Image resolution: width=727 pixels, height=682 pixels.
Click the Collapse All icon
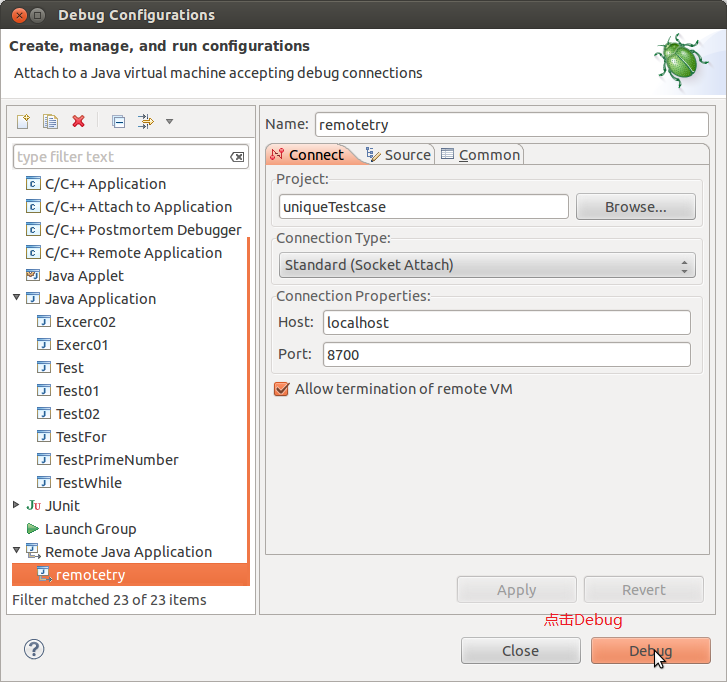point(118,121)
